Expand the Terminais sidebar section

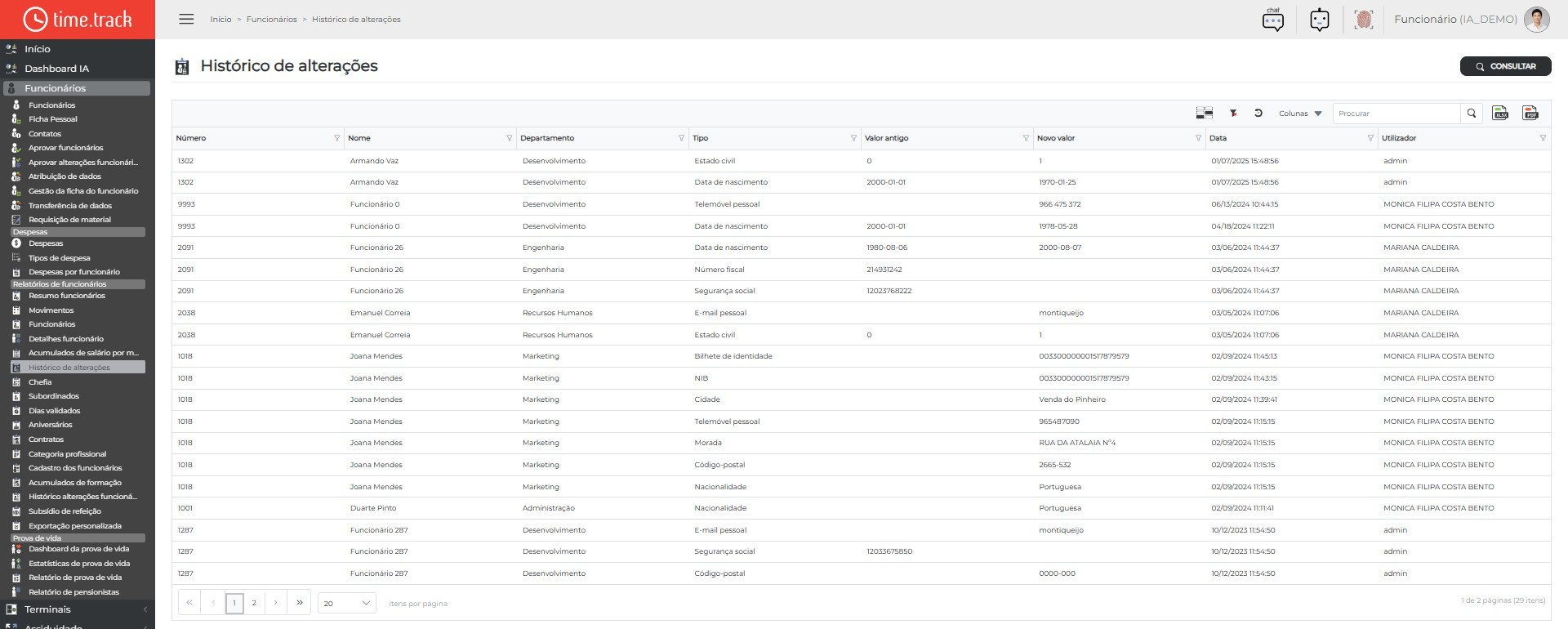(77, 609)
